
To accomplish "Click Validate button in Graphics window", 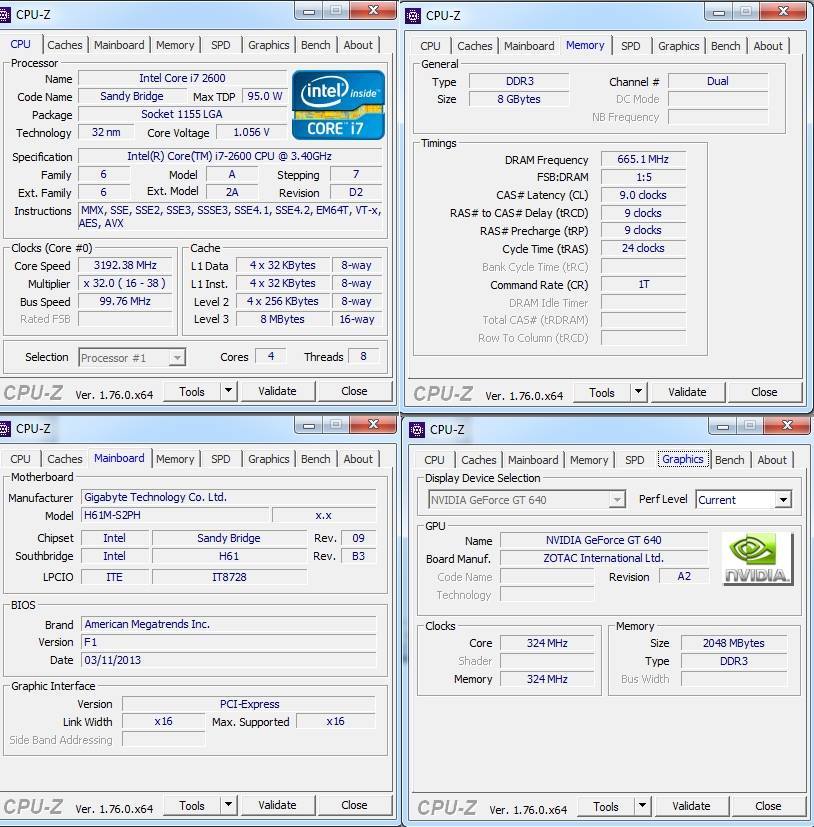I will coord(691,806).
